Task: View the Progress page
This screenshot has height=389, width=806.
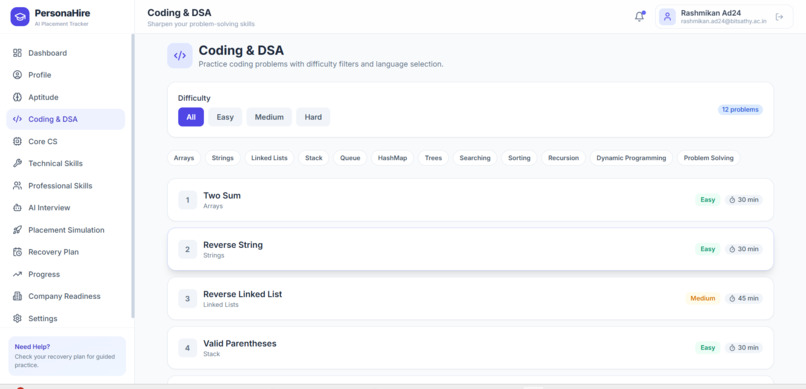Action: (65, 274)
